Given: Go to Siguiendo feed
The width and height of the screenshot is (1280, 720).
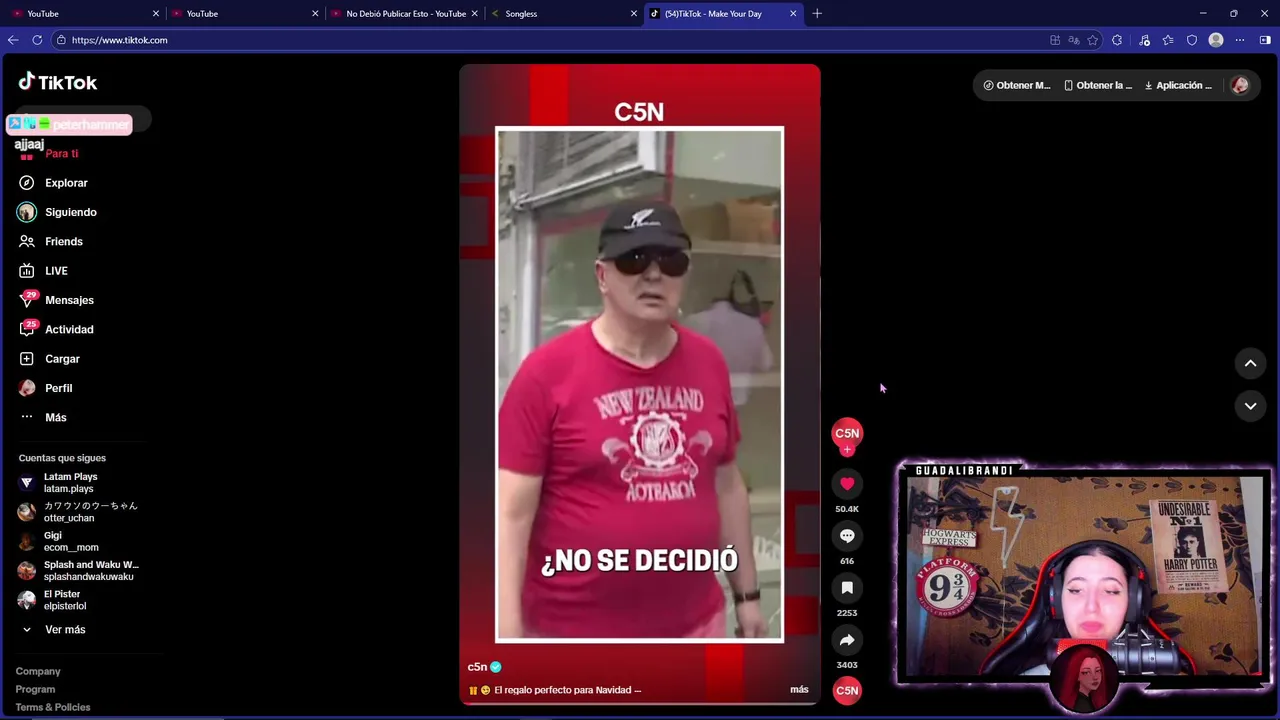Looking at the screenshot, I should coord(70,212).
